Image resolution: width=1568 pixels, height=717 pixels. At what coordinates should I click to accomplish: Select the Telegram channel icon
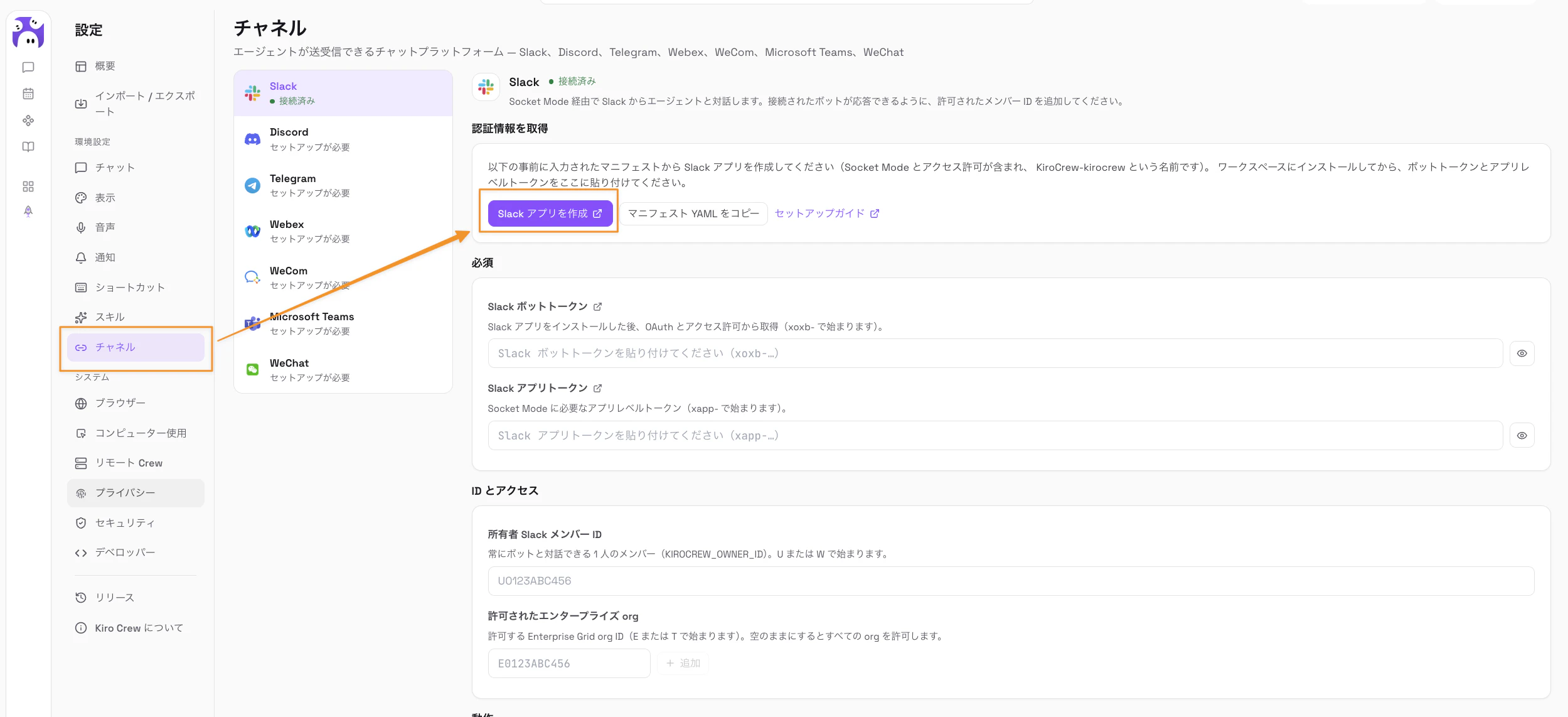click(x=252, y=185)
